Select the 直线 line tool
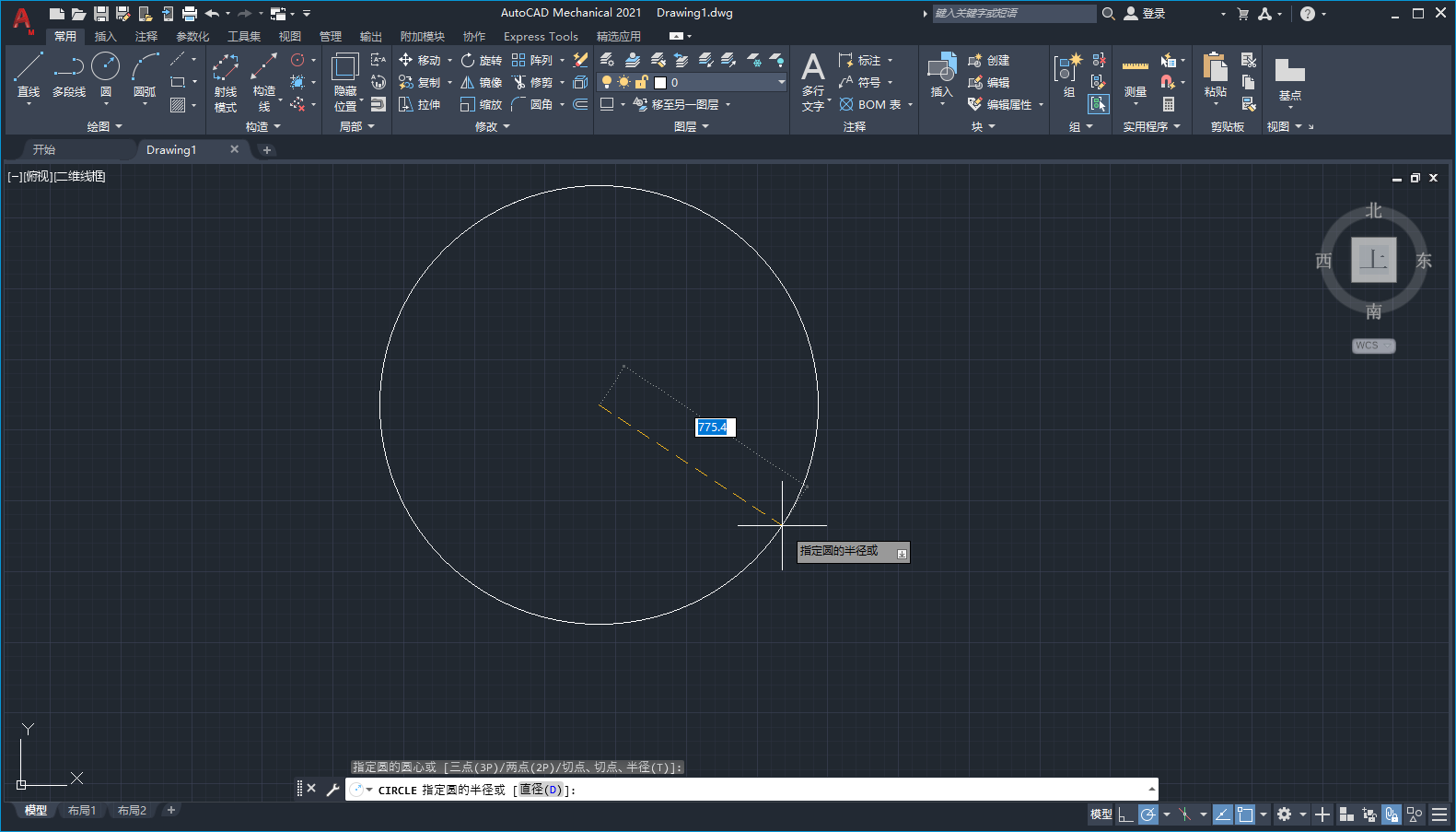 [29, 75]
